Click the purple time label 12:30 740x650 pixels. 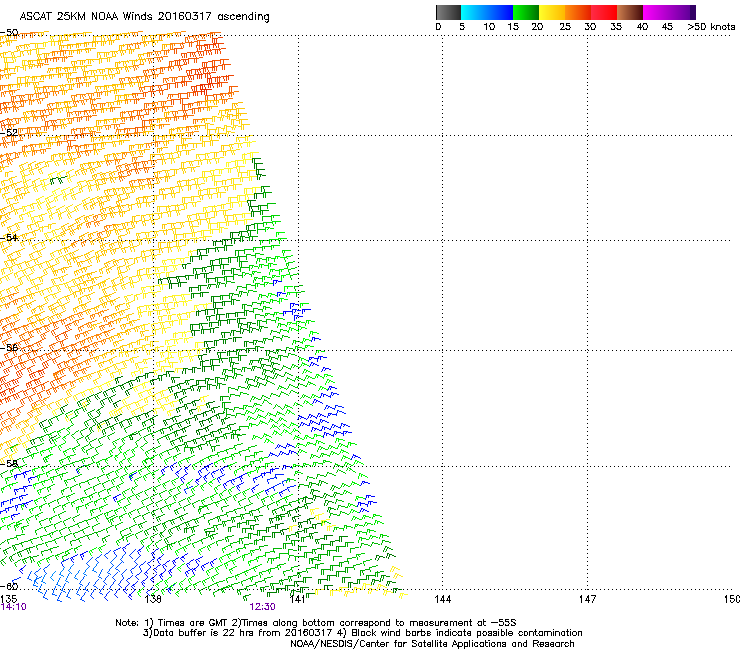tap(262, 607)
